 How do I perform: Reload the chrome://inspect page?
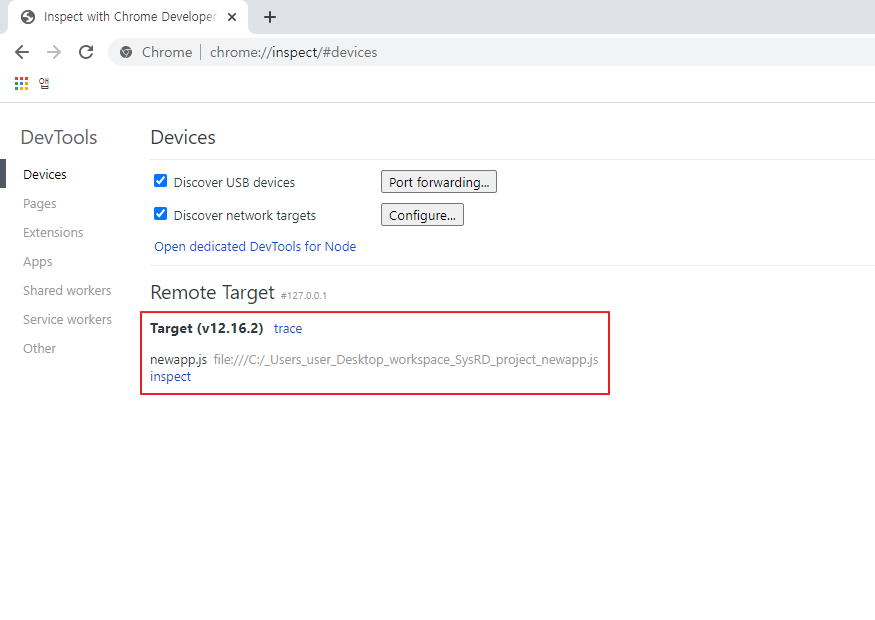click(86, 52)
